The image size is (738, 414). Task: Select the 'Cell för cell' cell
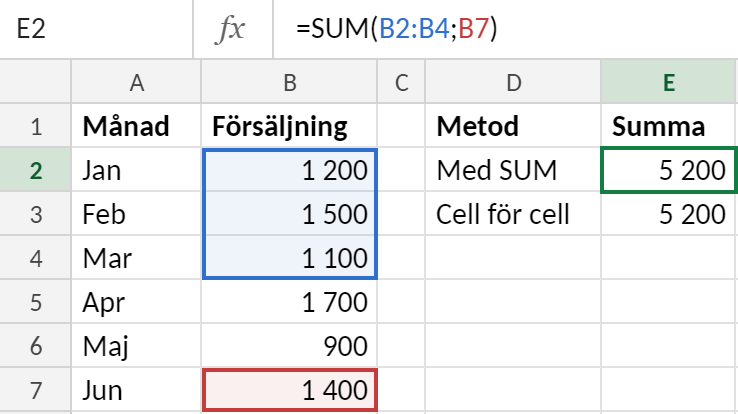pyautogui.click(x=513, y=214)
